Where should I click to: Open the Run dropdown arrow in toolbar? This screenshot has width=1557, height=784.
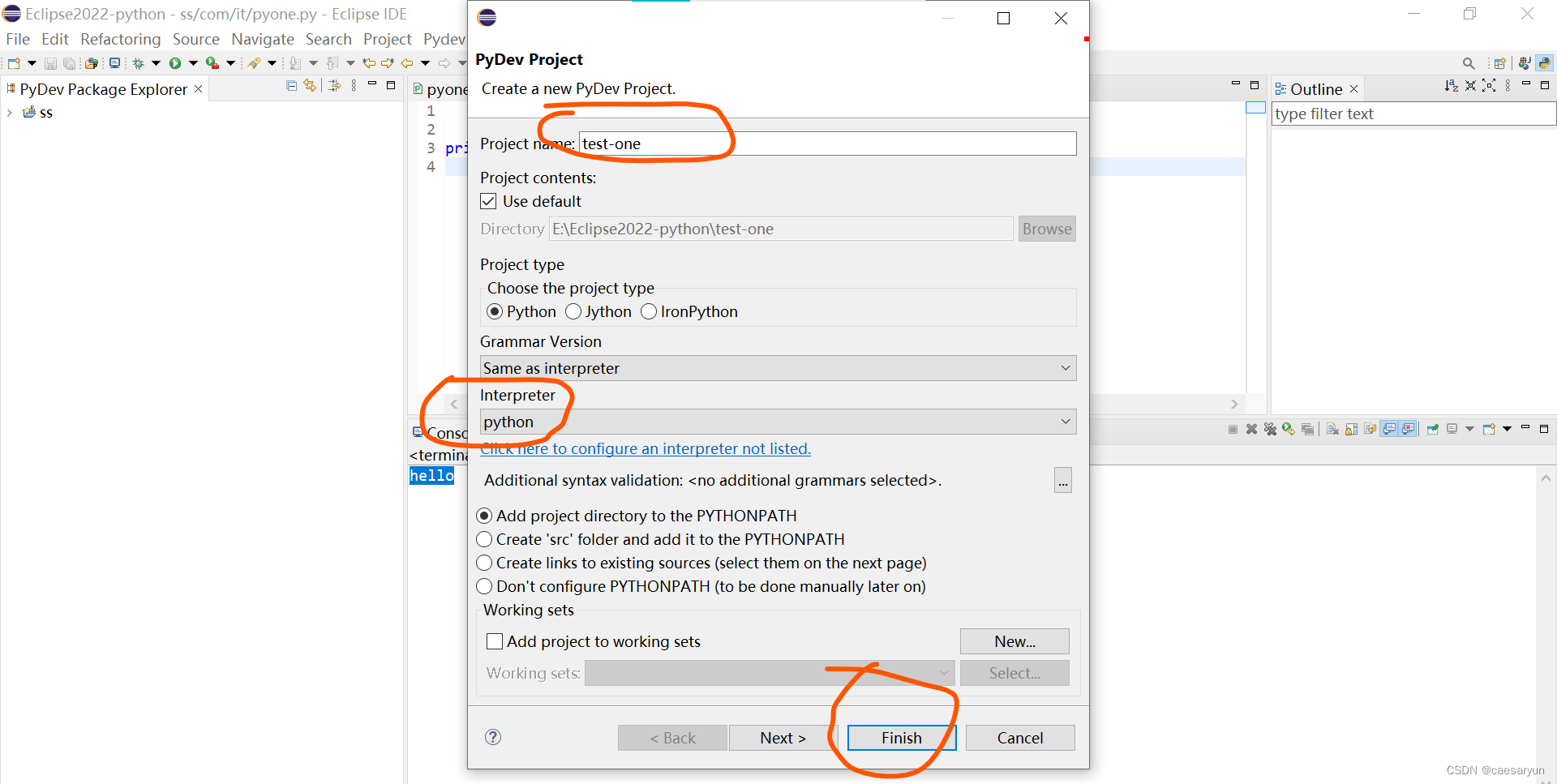pos(193,63)
